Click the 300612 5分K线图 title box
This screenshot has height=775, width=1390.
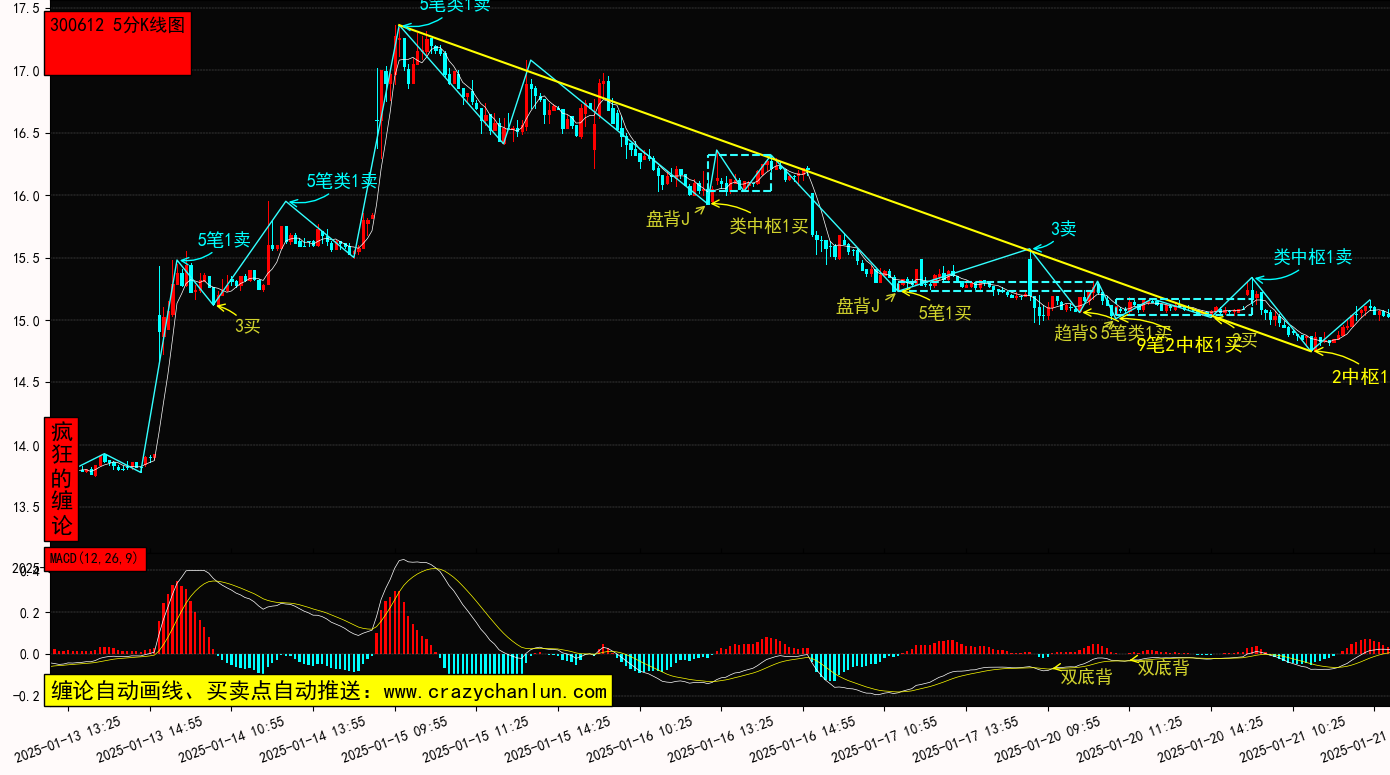pyautogui.click(x=119, y=43)
